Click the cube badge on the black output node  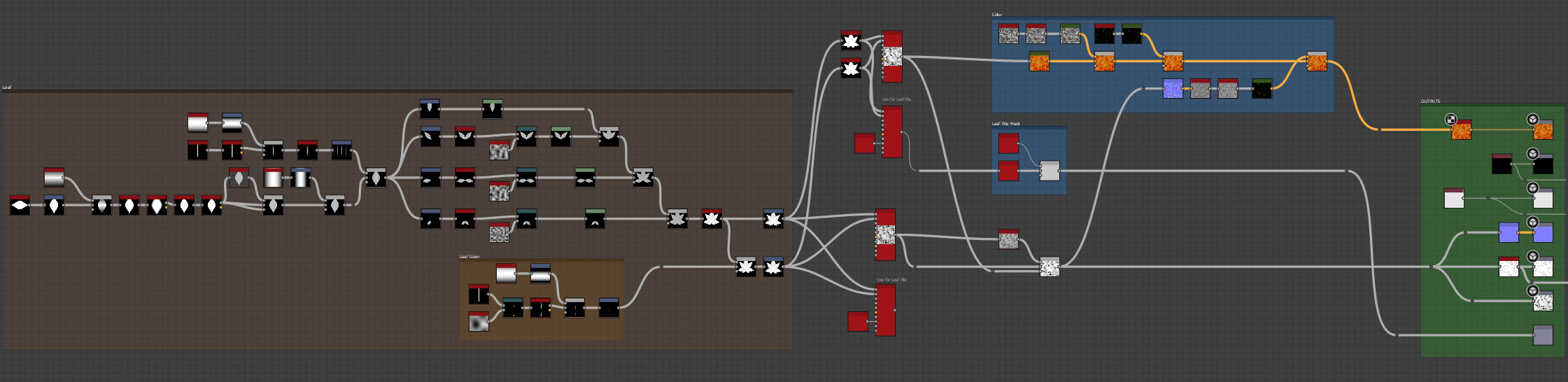[1532, 154]
